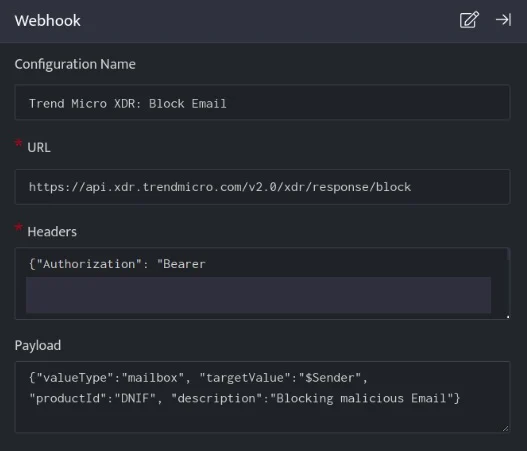Click the Headers box scrollbar thumb
The width and height of the screenshot is (527, 451).
click(509, 254)
